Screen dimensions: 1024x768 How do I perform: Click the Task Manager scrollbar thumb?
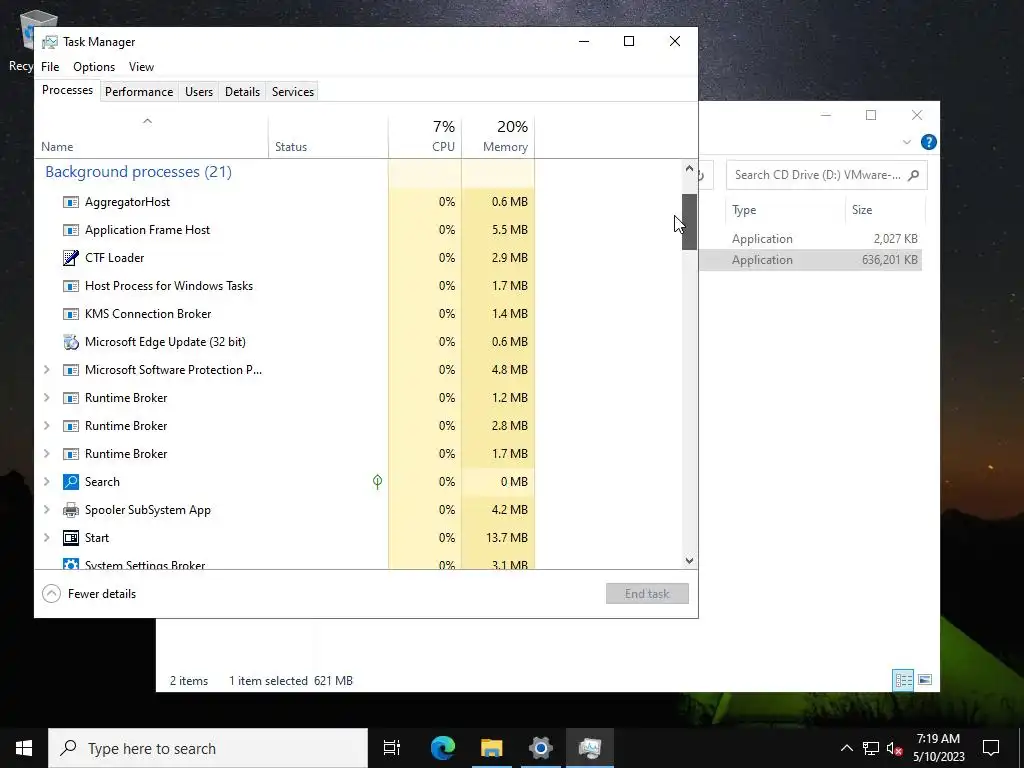pyautogui.click(x=689, y=222)
